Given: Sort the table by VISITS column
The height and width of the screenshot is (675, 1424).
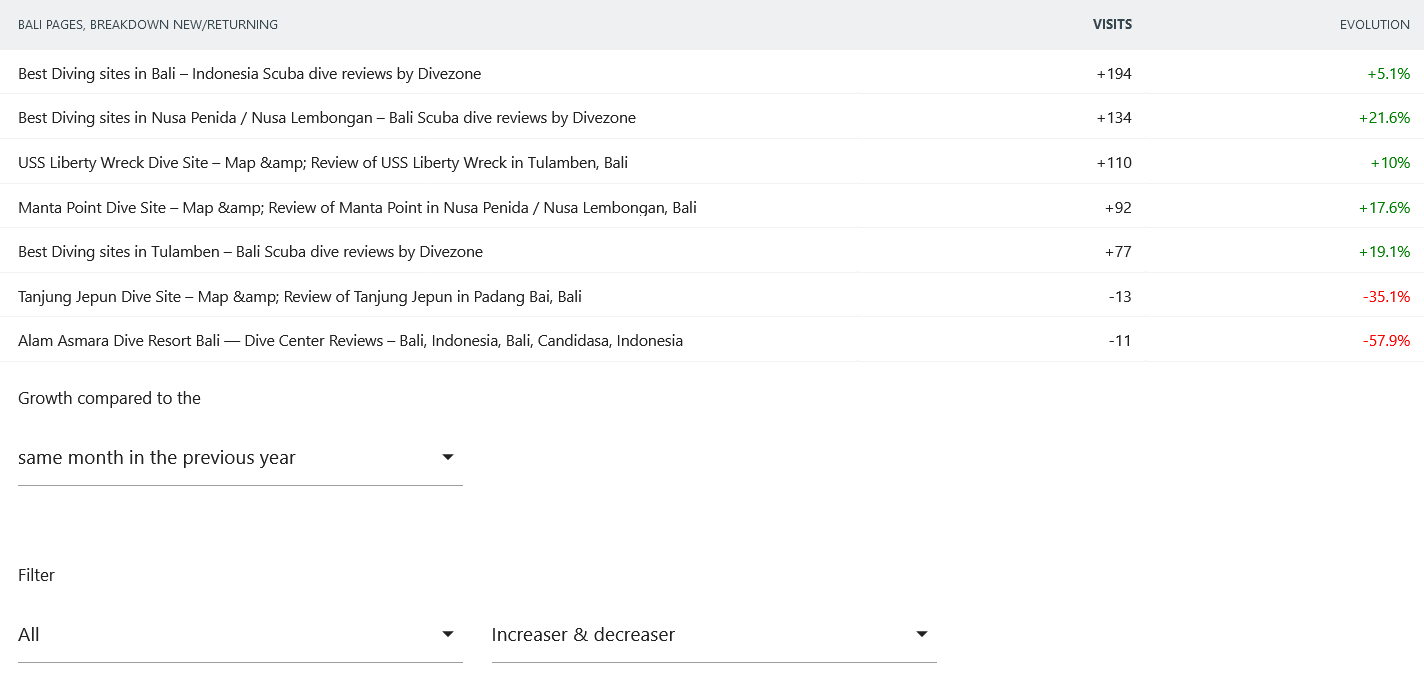Looking at the screenshot, I should tap(1111, 24).
